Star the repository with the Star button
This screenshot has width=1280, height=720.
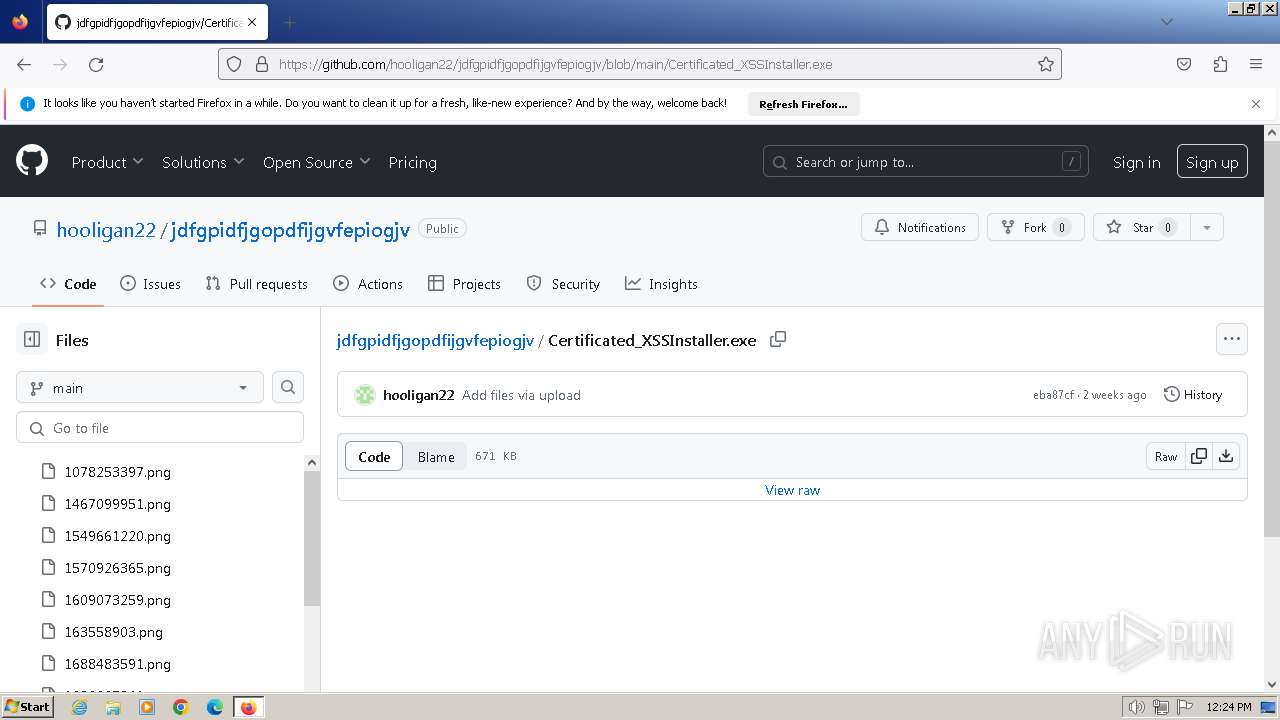pyautogui.click(x=1142, y=227)
